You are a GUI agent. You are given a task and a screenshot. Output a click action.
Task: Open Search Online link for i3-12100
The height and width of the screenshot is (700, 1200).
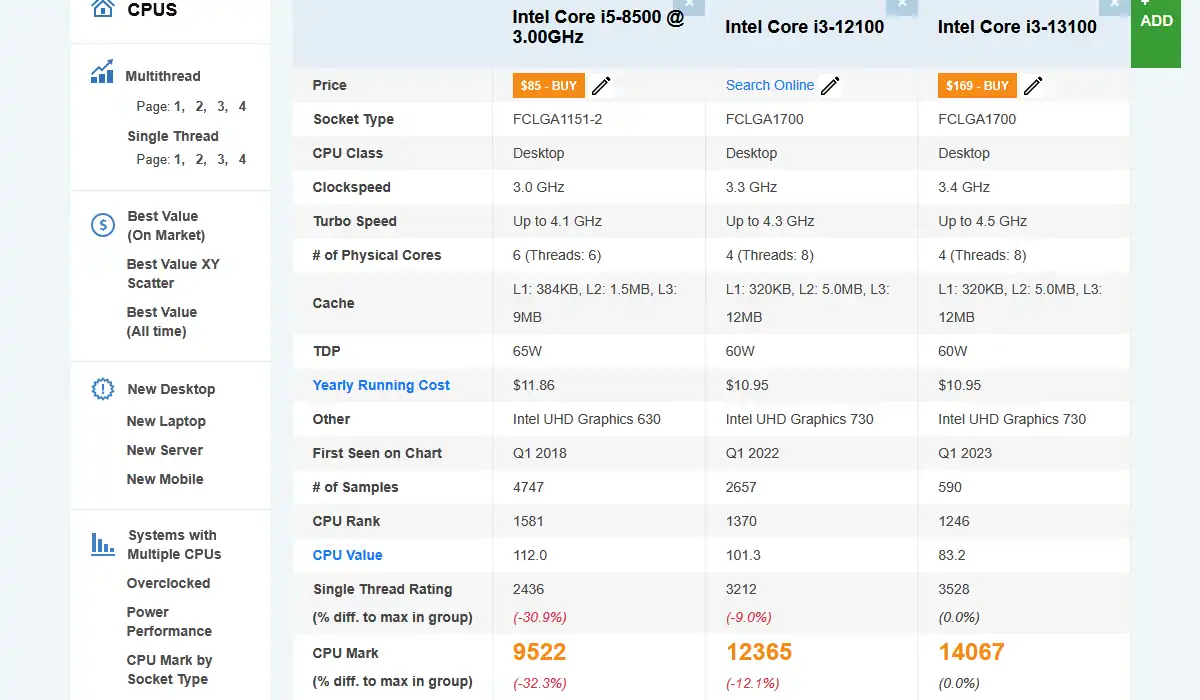(769, 86)
